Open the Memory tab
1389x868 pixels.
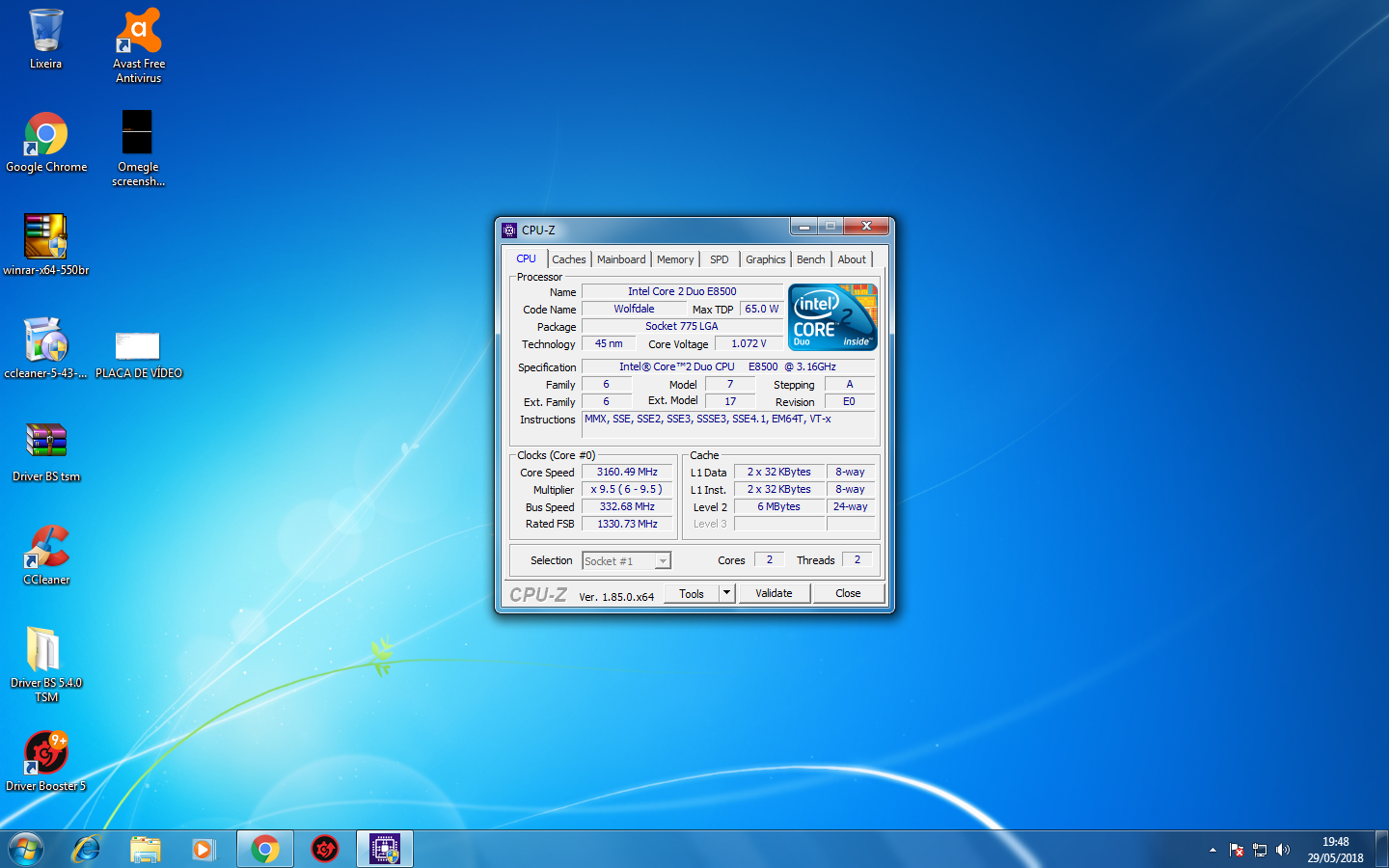675,259
